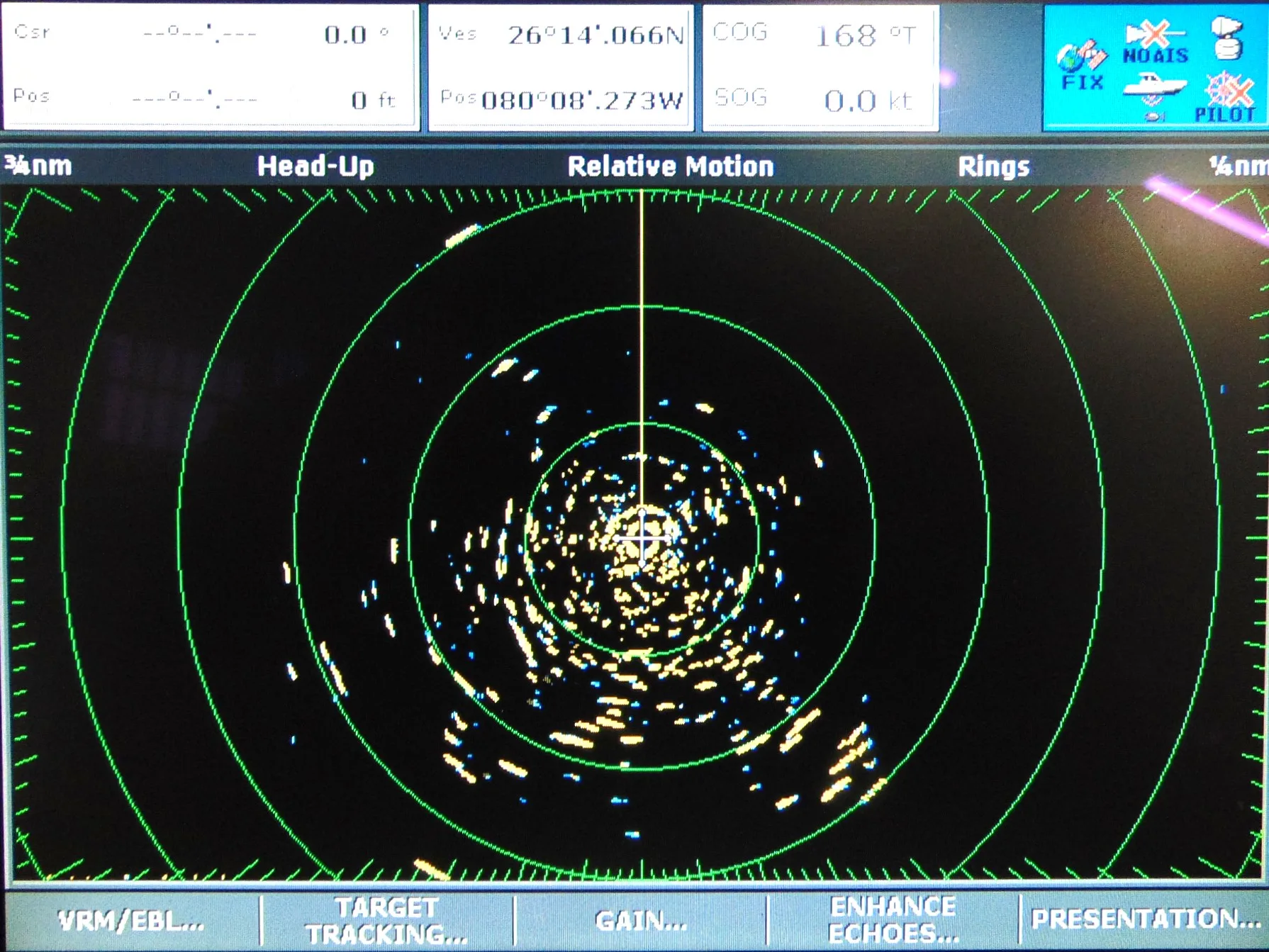Open the GAIN... settings
Viewport: 1269px width, 952px height.
point(641,920)
